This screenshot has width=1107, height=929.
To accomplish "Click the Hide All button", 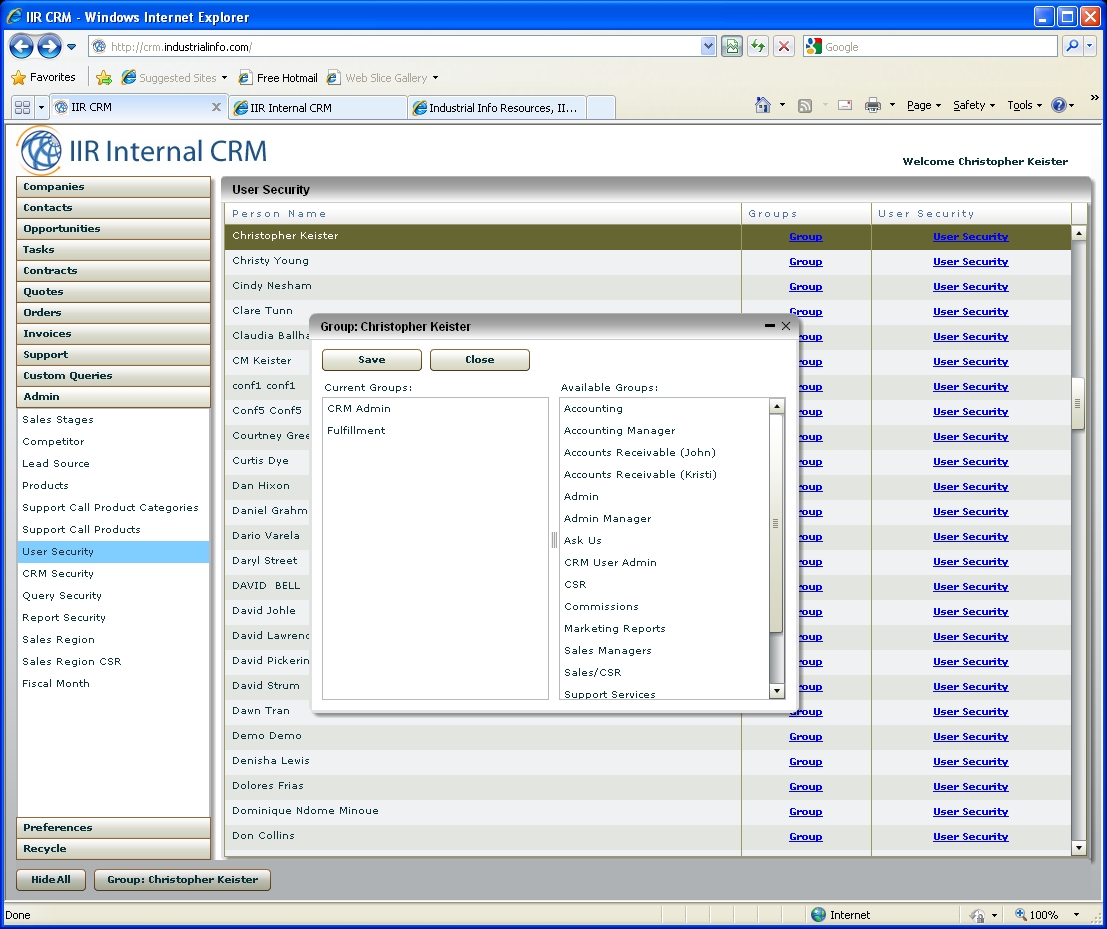I will coord(50,880).
